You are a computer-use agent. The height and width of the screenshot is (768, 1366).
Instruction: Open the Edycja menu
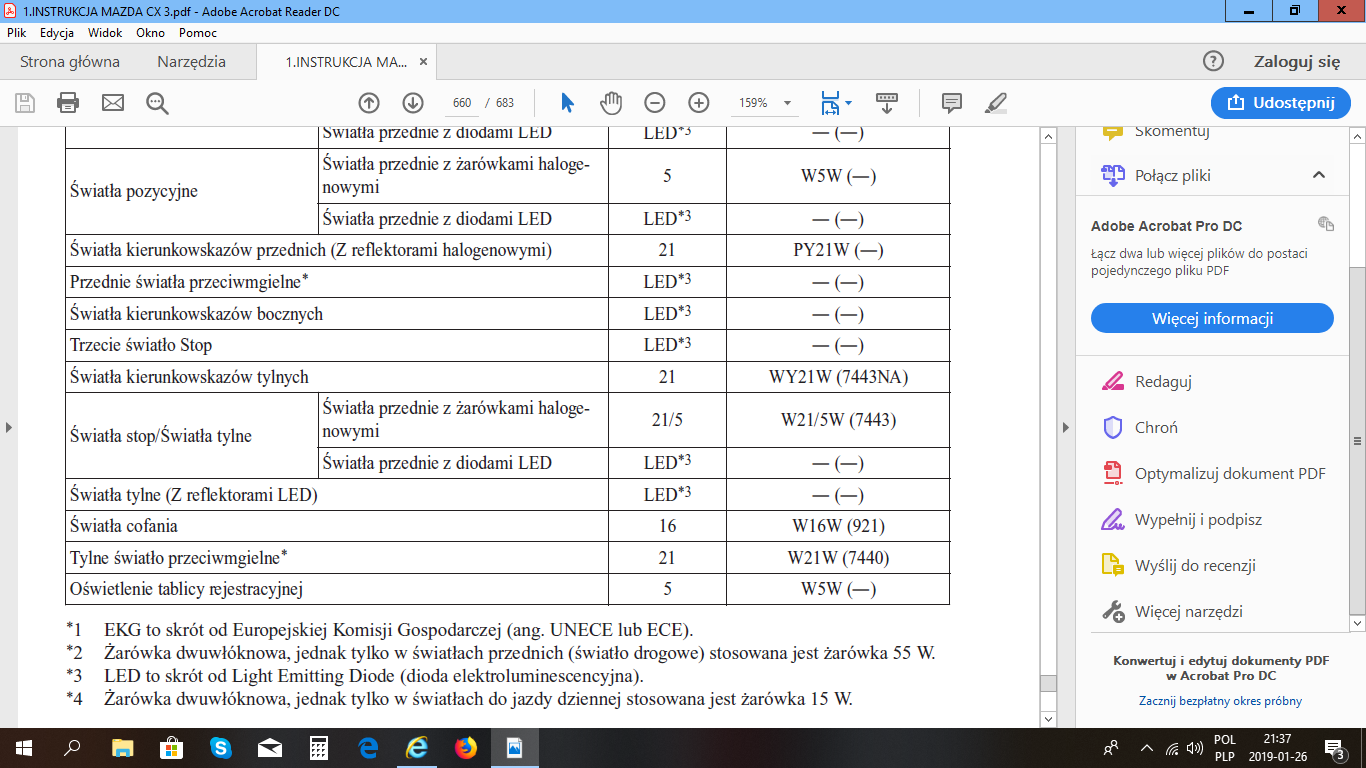57,33
